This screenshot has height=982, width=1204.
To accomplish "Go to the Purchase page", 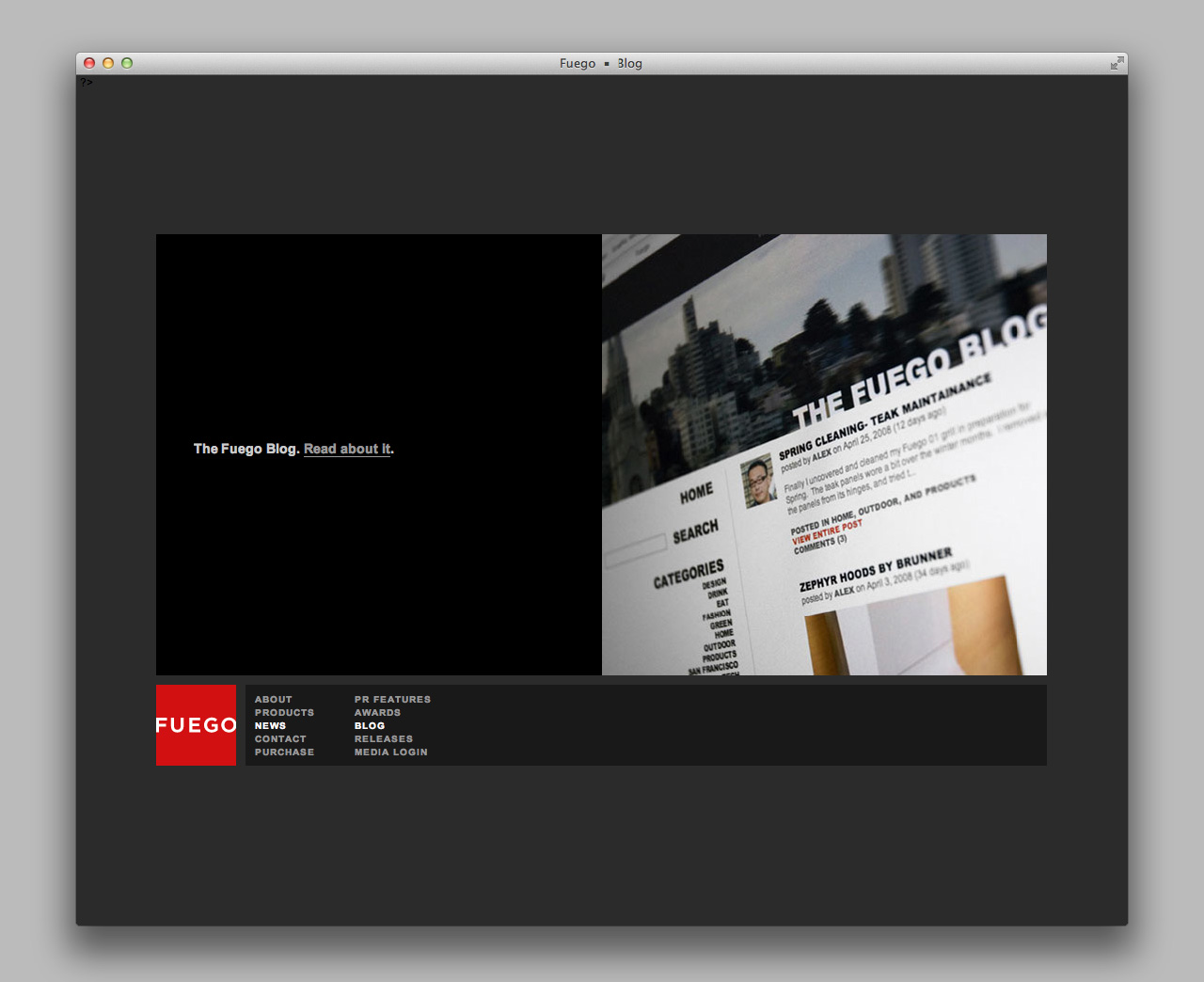I will click(284, 752).
